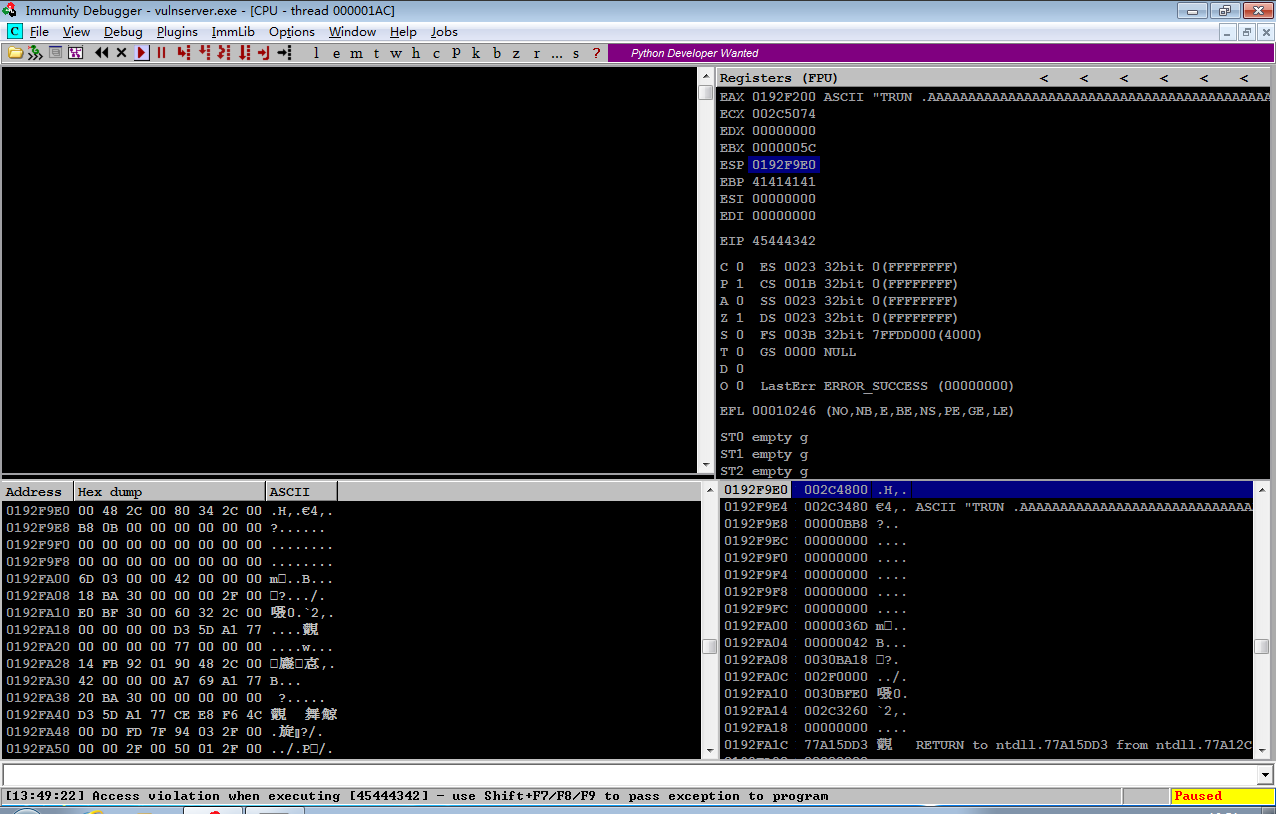The image size is (1276, 814).
Task: Open the ImmLib menu
Action: pyautogui.click(x=233, y=32)
